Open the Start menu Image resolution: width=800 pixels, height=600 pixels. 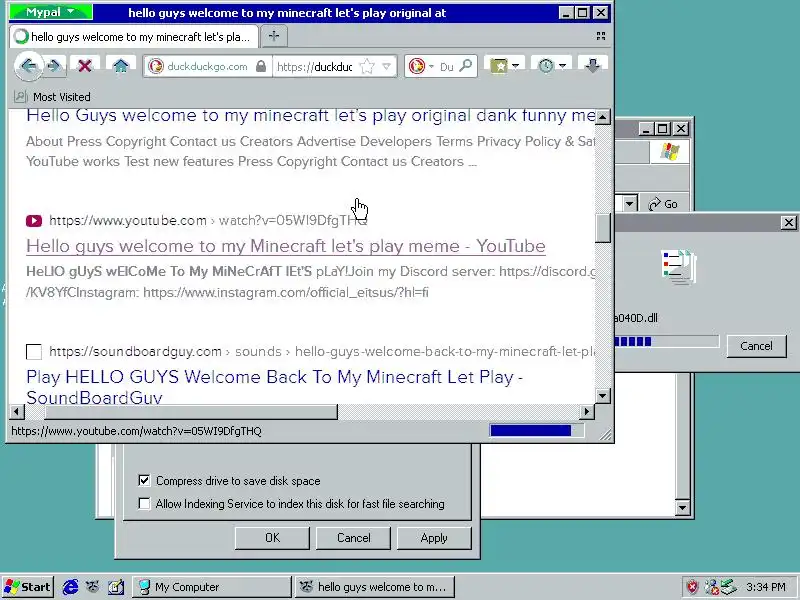click(28, 587)
